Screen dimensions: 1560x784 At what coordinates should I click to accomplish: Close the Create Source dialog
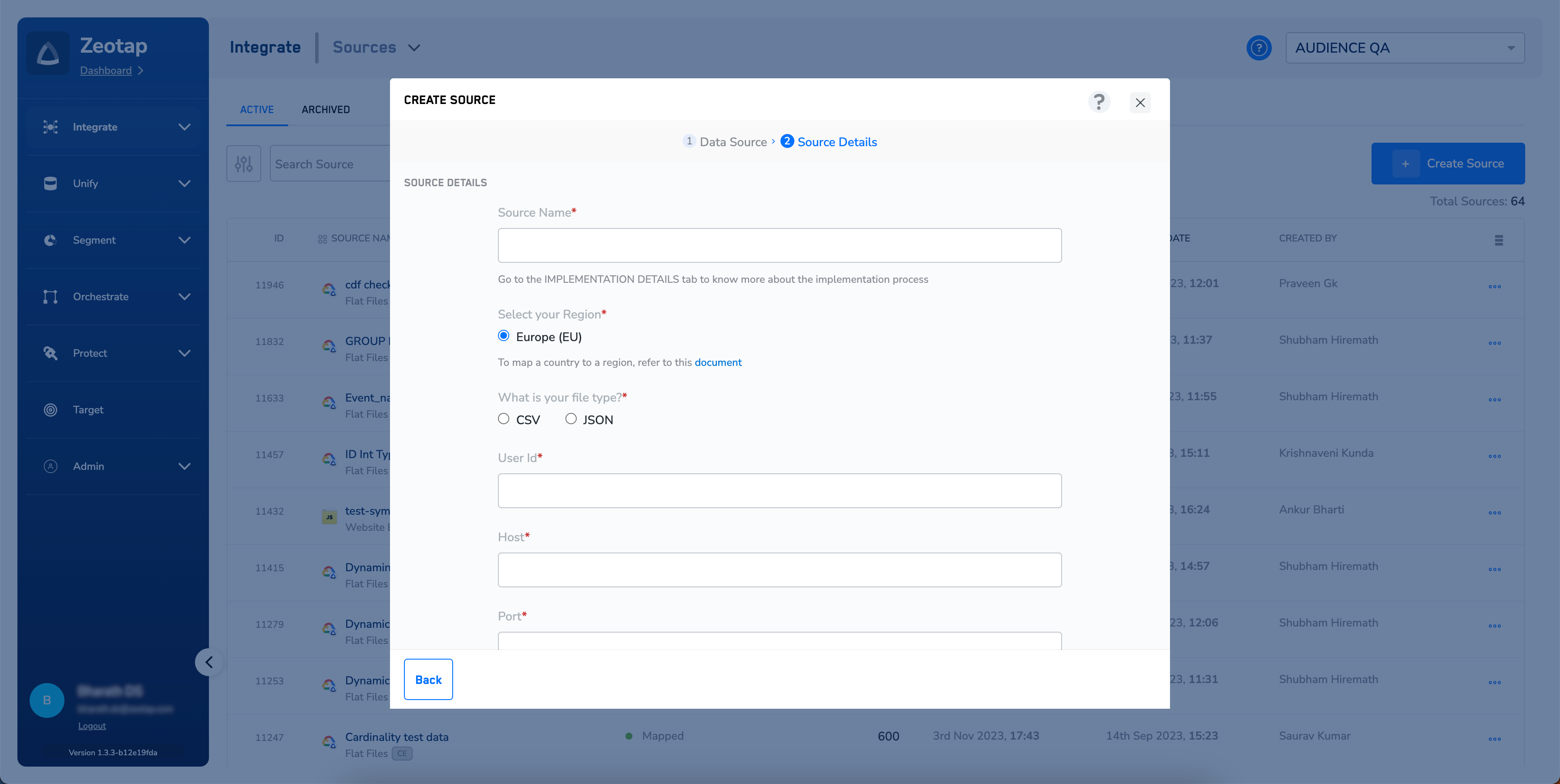1140,102
